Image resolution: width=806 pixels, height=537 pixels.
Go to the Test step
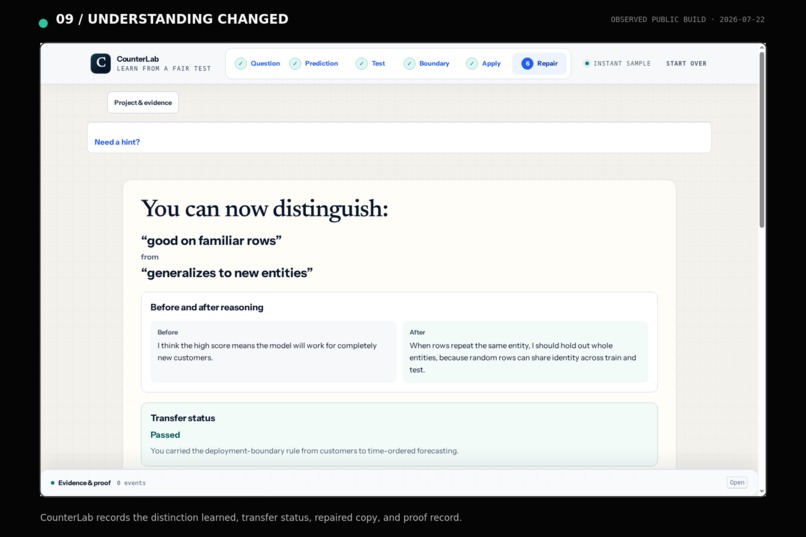[371, 64]
